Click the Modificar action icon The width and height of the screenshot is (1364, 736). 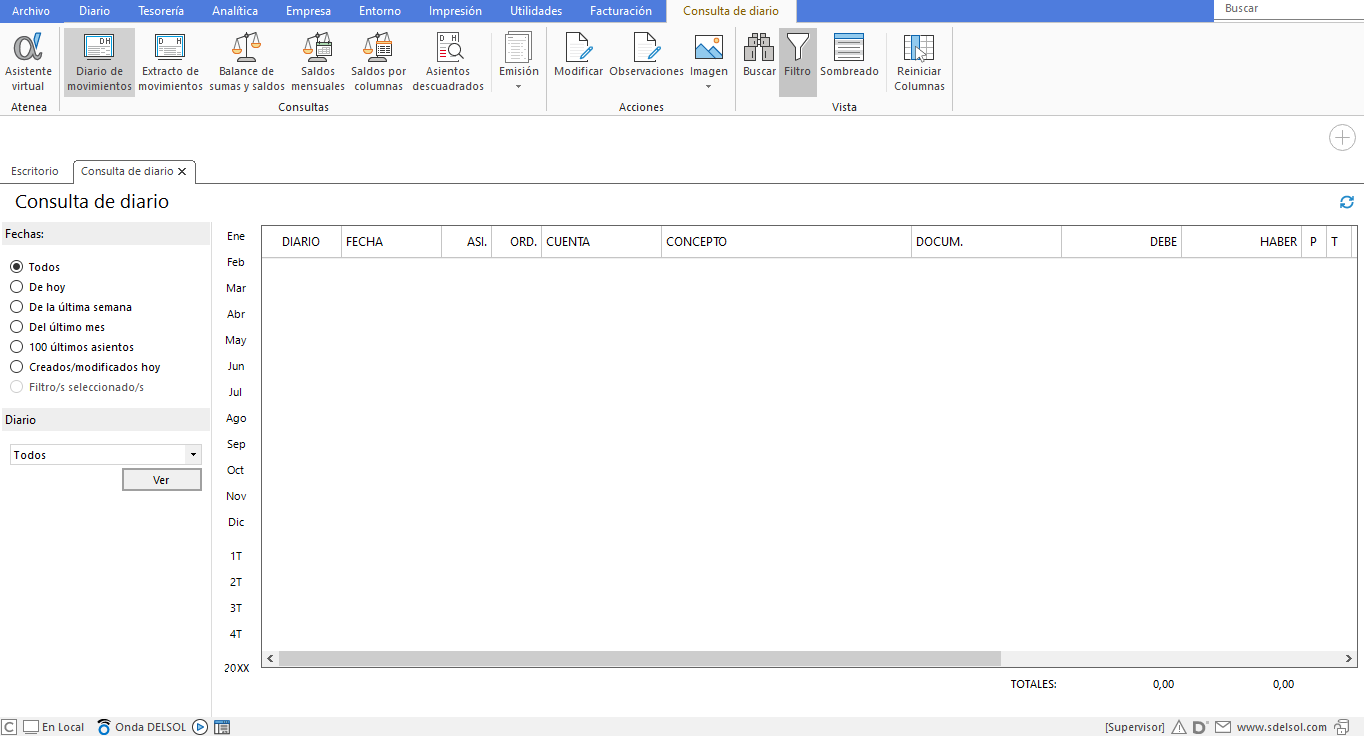tap(578, 47)
